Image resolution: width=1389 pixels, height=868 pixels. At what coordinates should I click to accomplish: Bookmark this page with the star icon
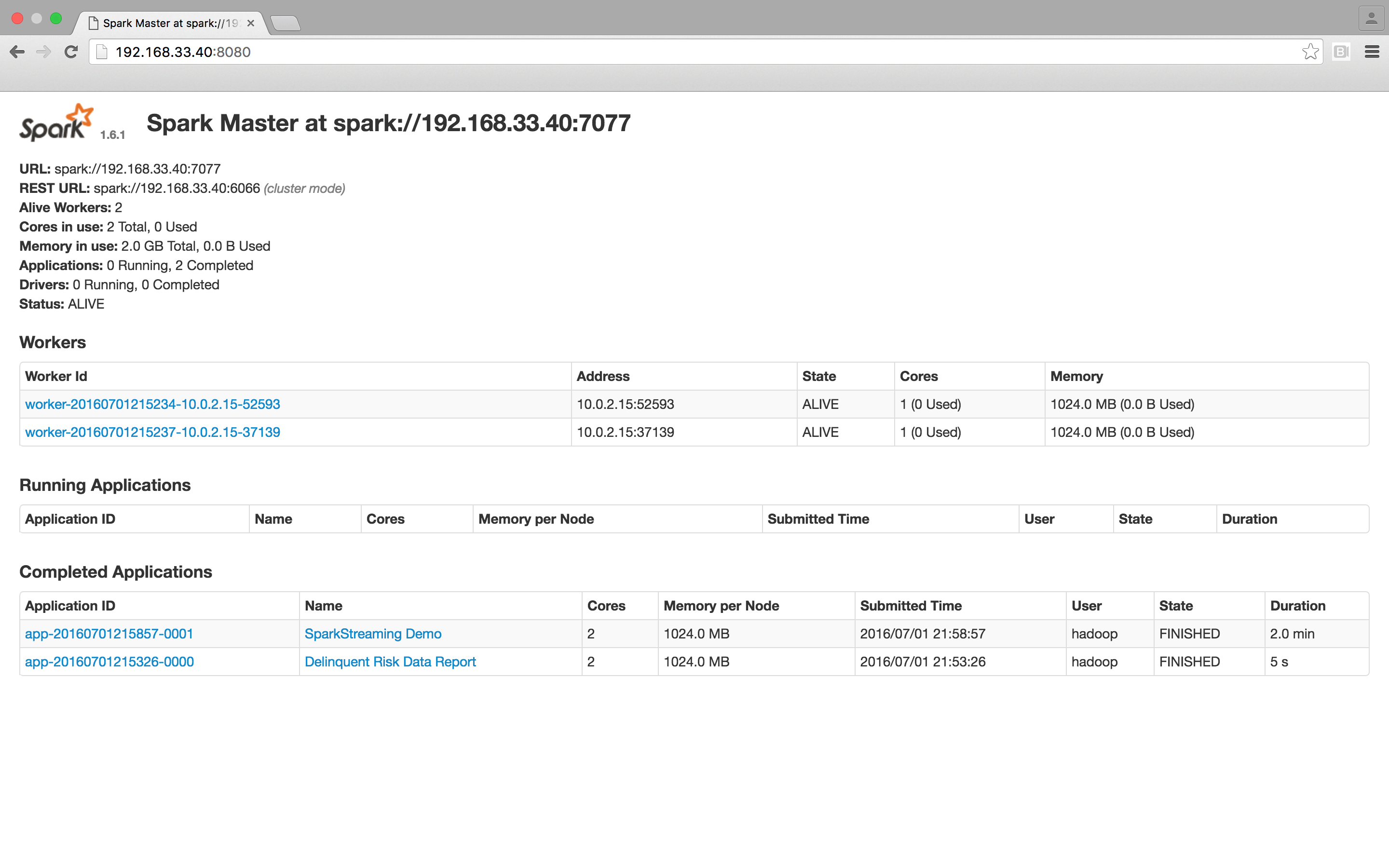tap(1310, 52)
